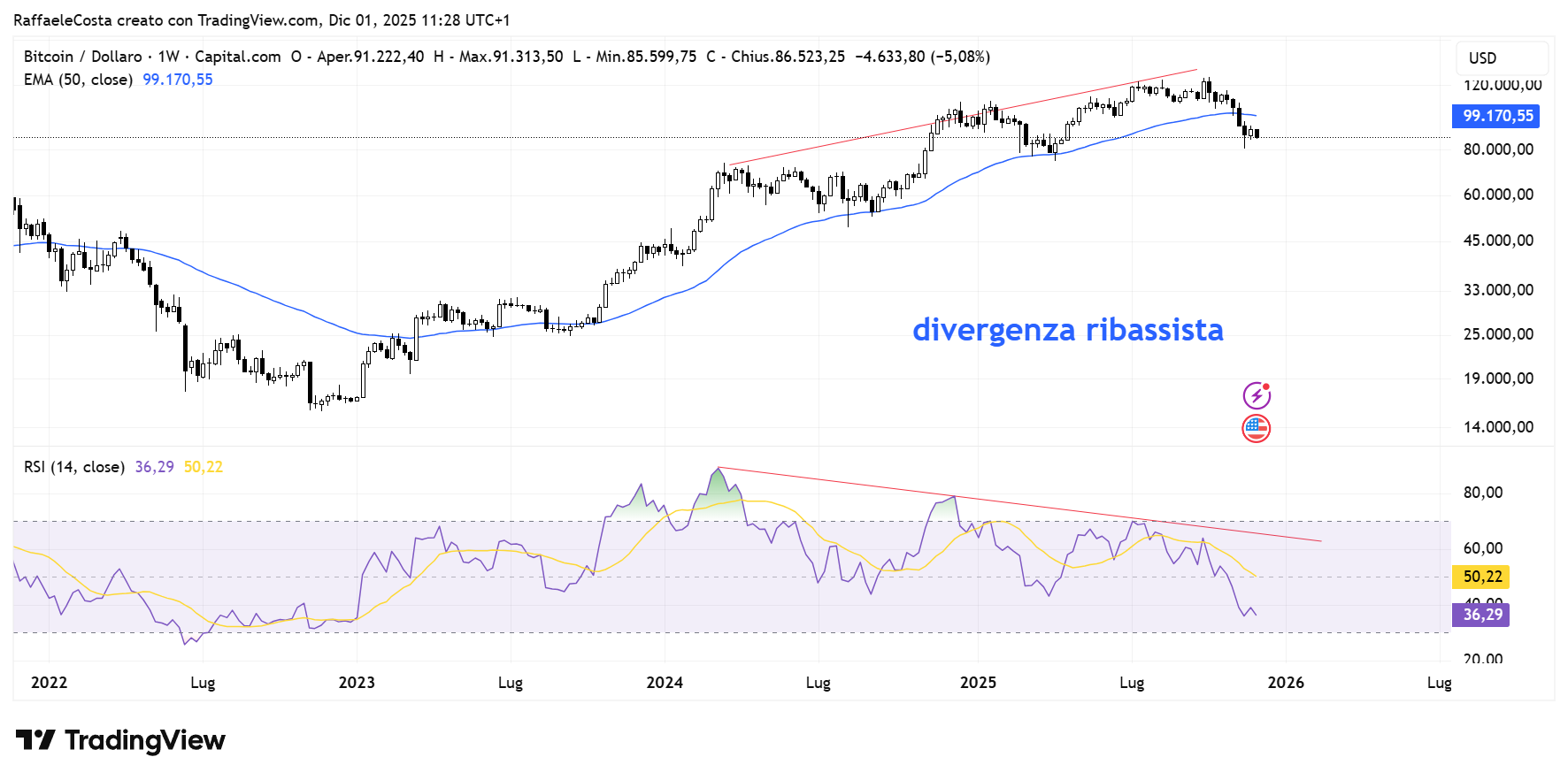The width and height of the screenshot is (1568, 780).
Task: Click the 2026 label on time axis
Action: tap(1285, 683)
